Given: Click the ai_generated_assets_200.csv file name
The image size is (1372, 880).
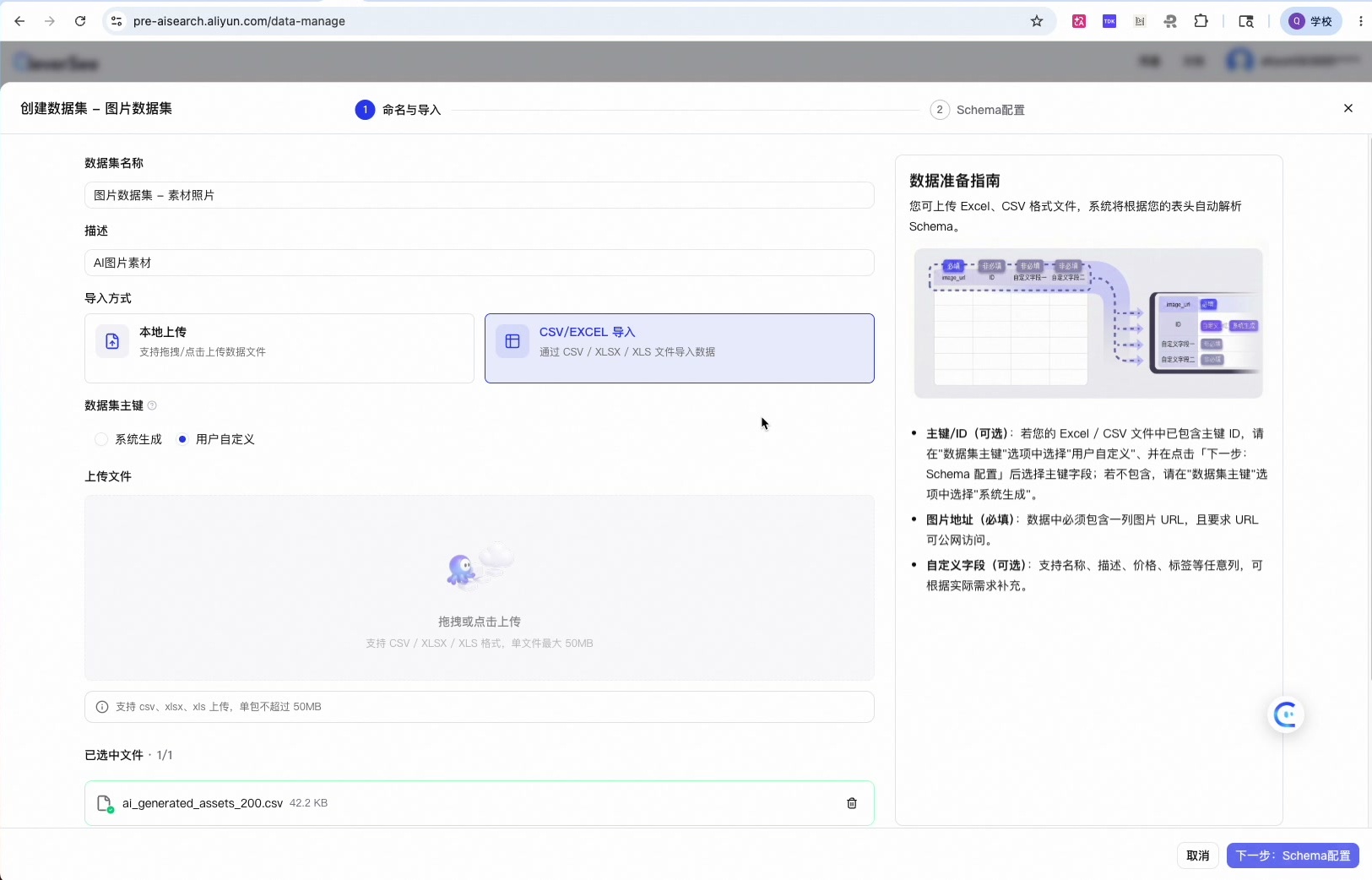Looking at the screenshot, I should point(203,803).
